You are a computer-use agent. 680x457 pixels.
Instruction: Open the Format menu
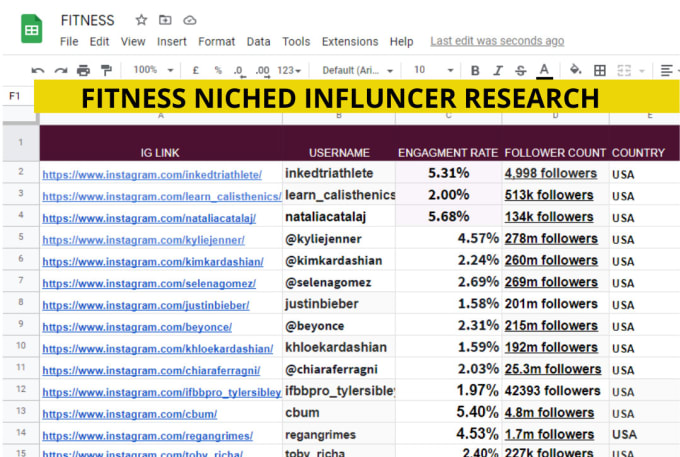click(216, 42)
